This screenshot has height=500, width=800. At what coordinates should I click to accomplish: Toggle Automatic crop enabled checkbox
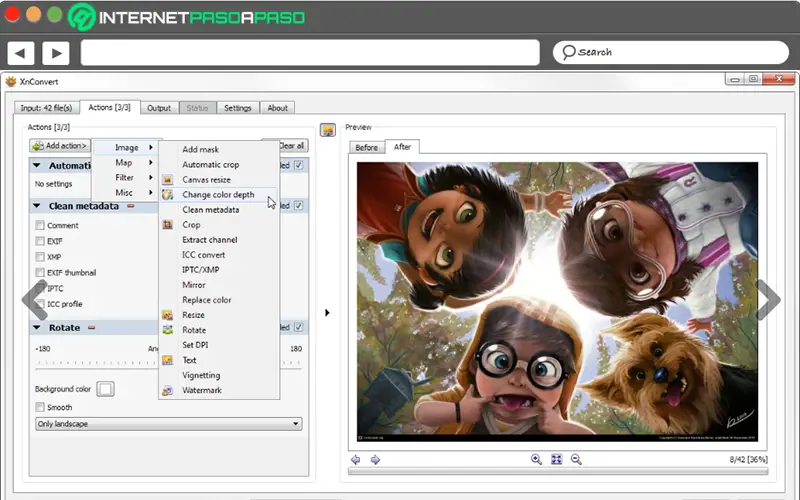298,165
